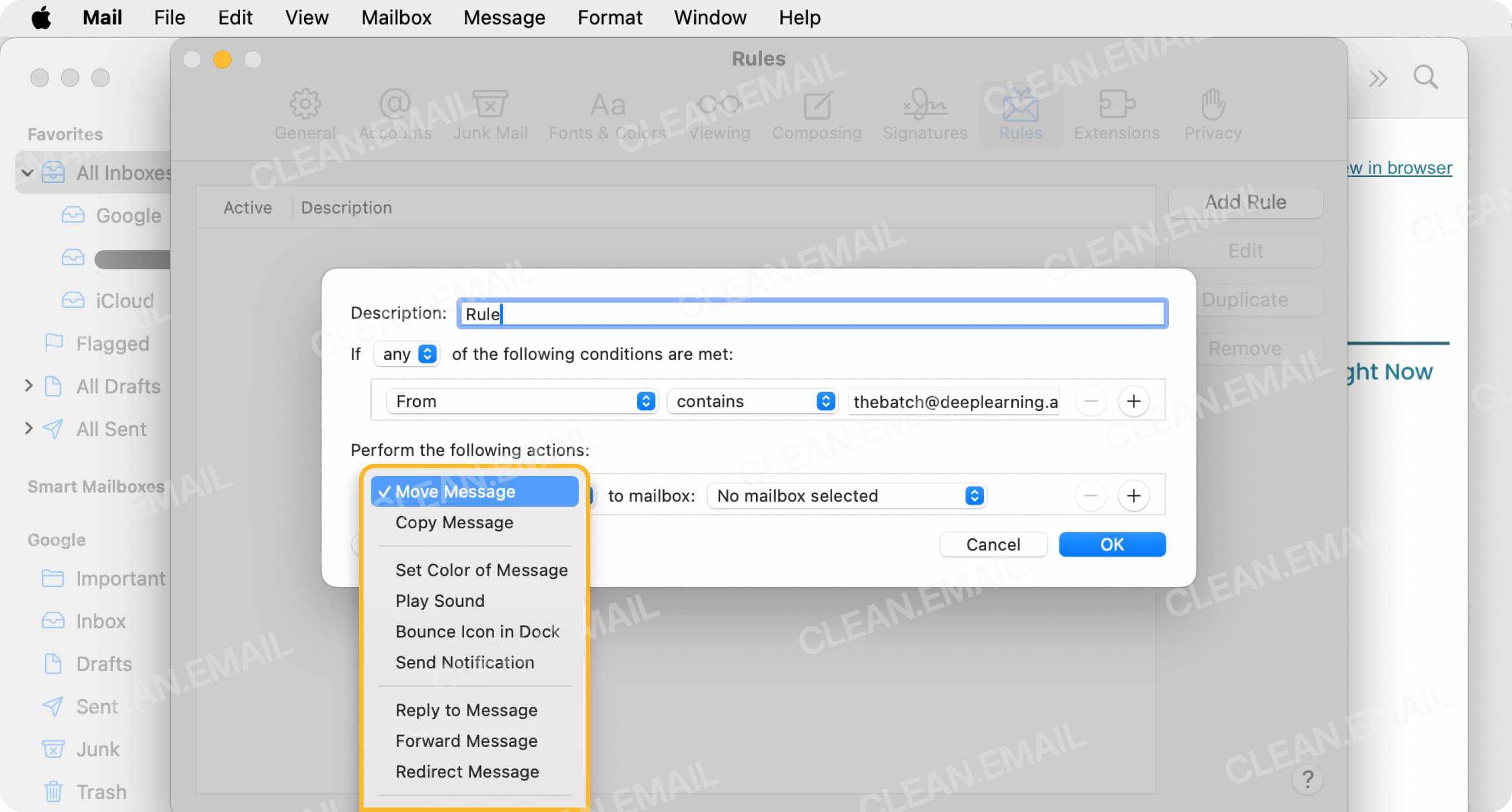Viewport: 1512px width, 812px height.
Task: Click the view in browser link
Action: point(1399,168)
